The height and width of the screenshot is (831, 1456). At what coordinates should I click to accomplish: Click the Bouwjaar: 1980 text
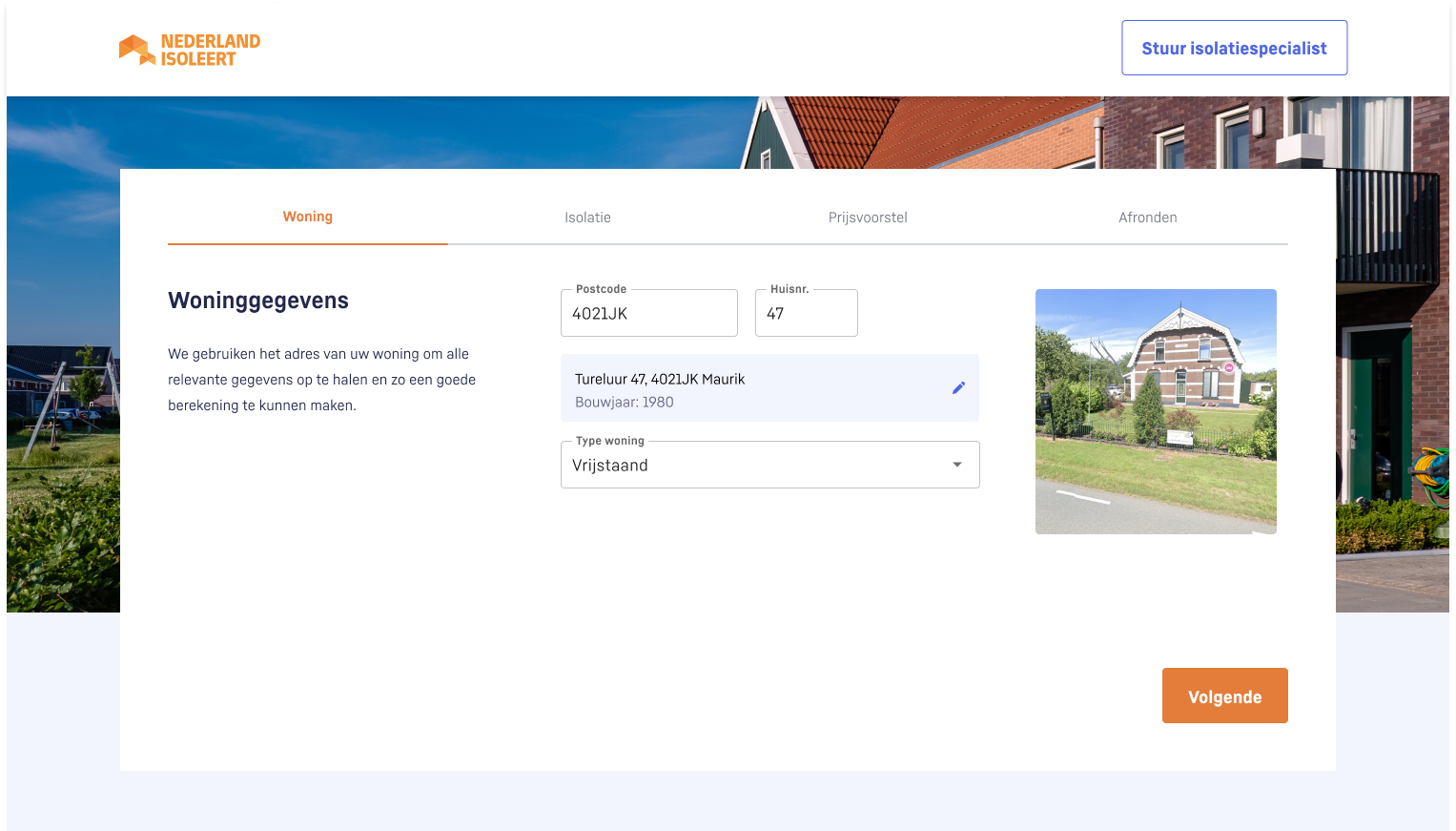624,403
